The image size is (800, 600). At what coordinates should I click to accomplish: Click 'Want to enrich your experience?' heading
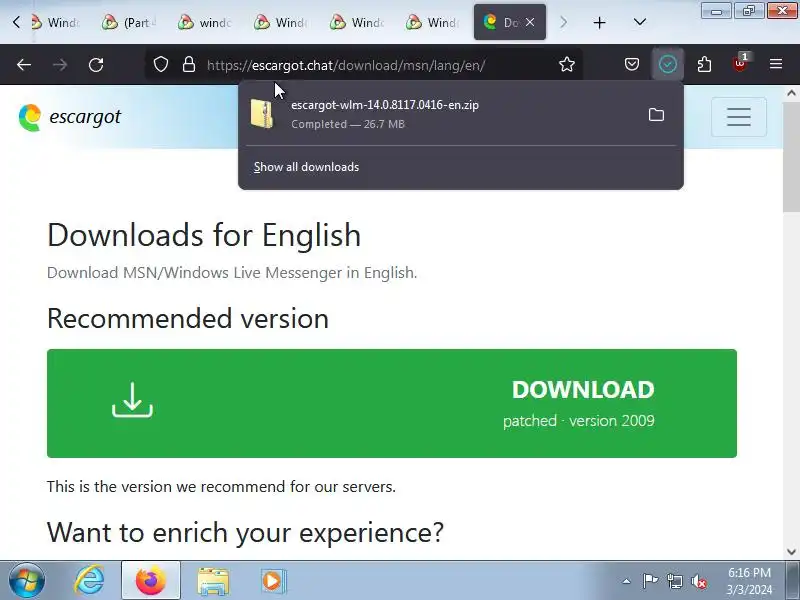click(245, 532)
